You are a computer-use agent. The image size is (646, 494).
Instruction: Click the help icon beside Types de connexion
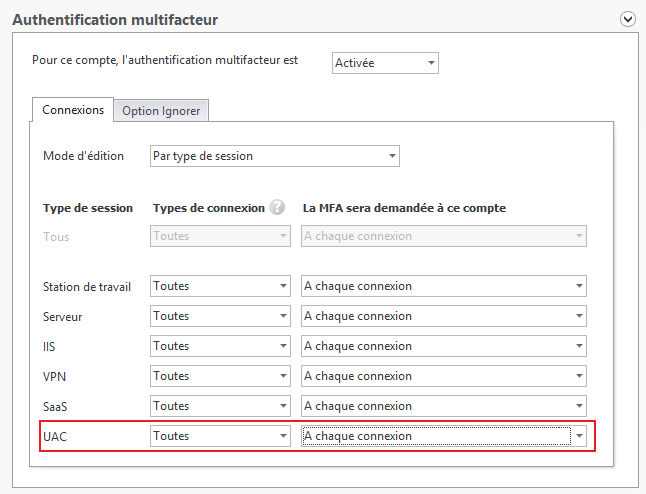click(277, 207)
